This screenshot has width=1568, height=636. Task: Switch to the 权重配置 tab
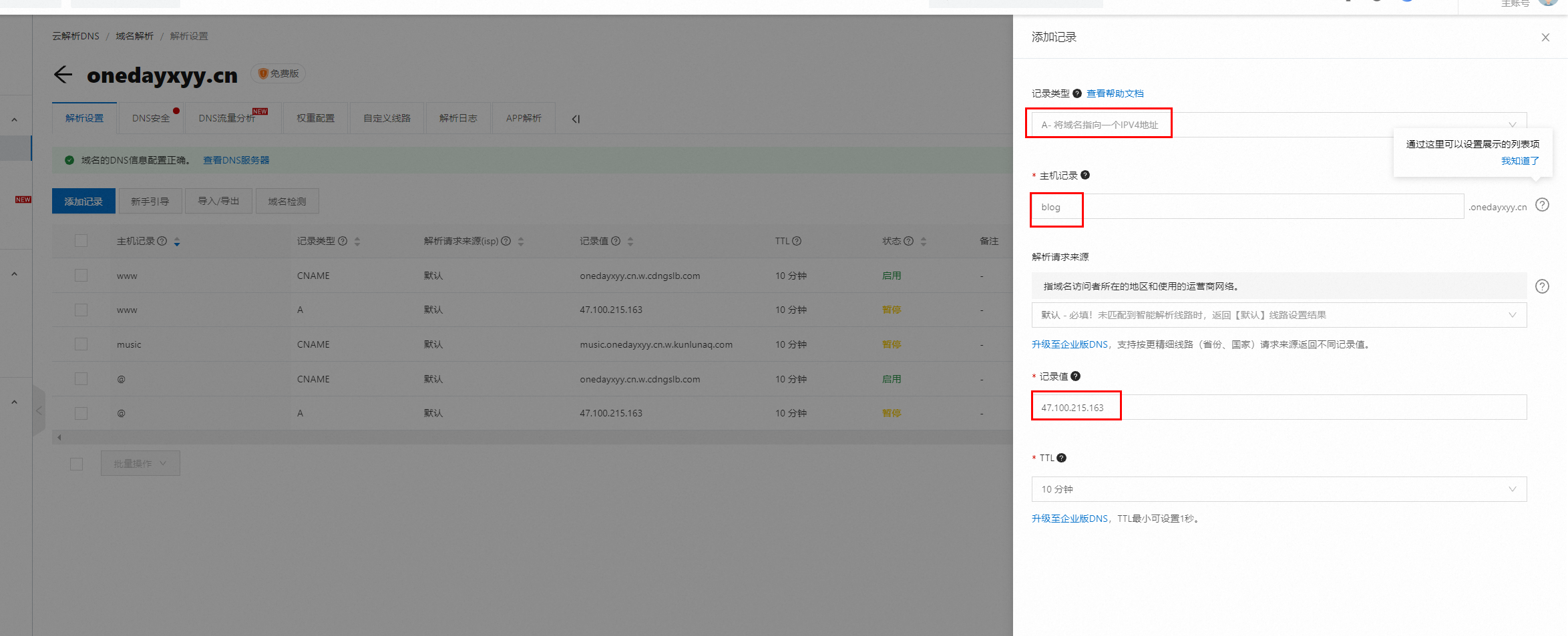click(x=316, y=118)
